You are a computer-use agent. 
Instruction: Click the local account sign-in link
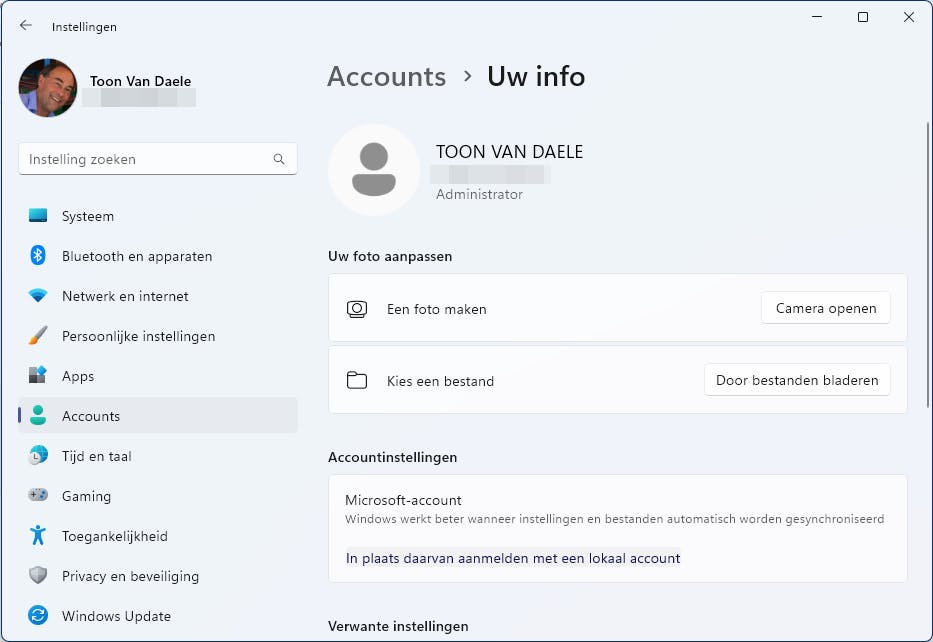513,559
